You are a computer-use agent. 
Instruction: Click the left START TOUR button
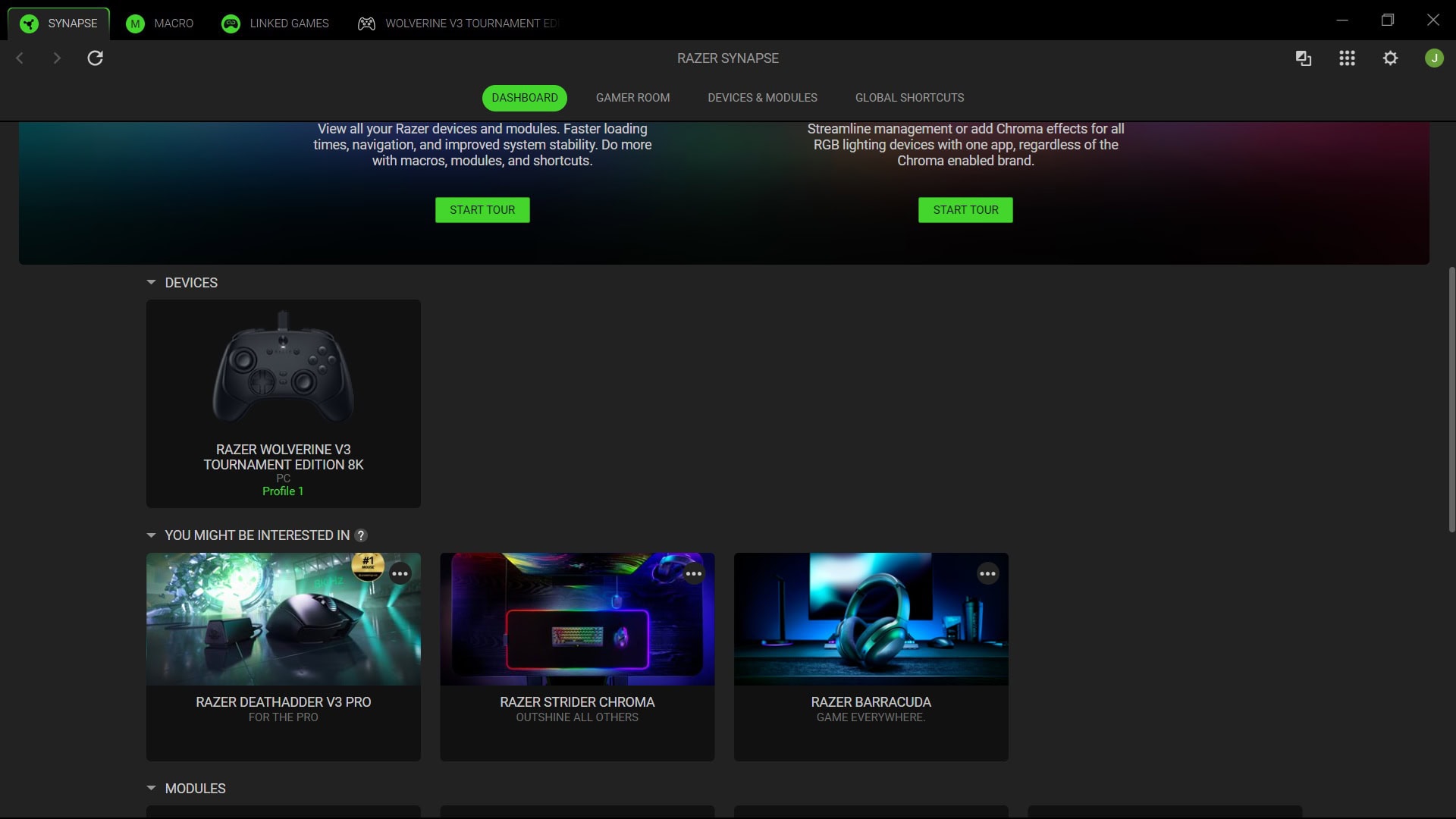pyautogui.click(x=482, y=209)
